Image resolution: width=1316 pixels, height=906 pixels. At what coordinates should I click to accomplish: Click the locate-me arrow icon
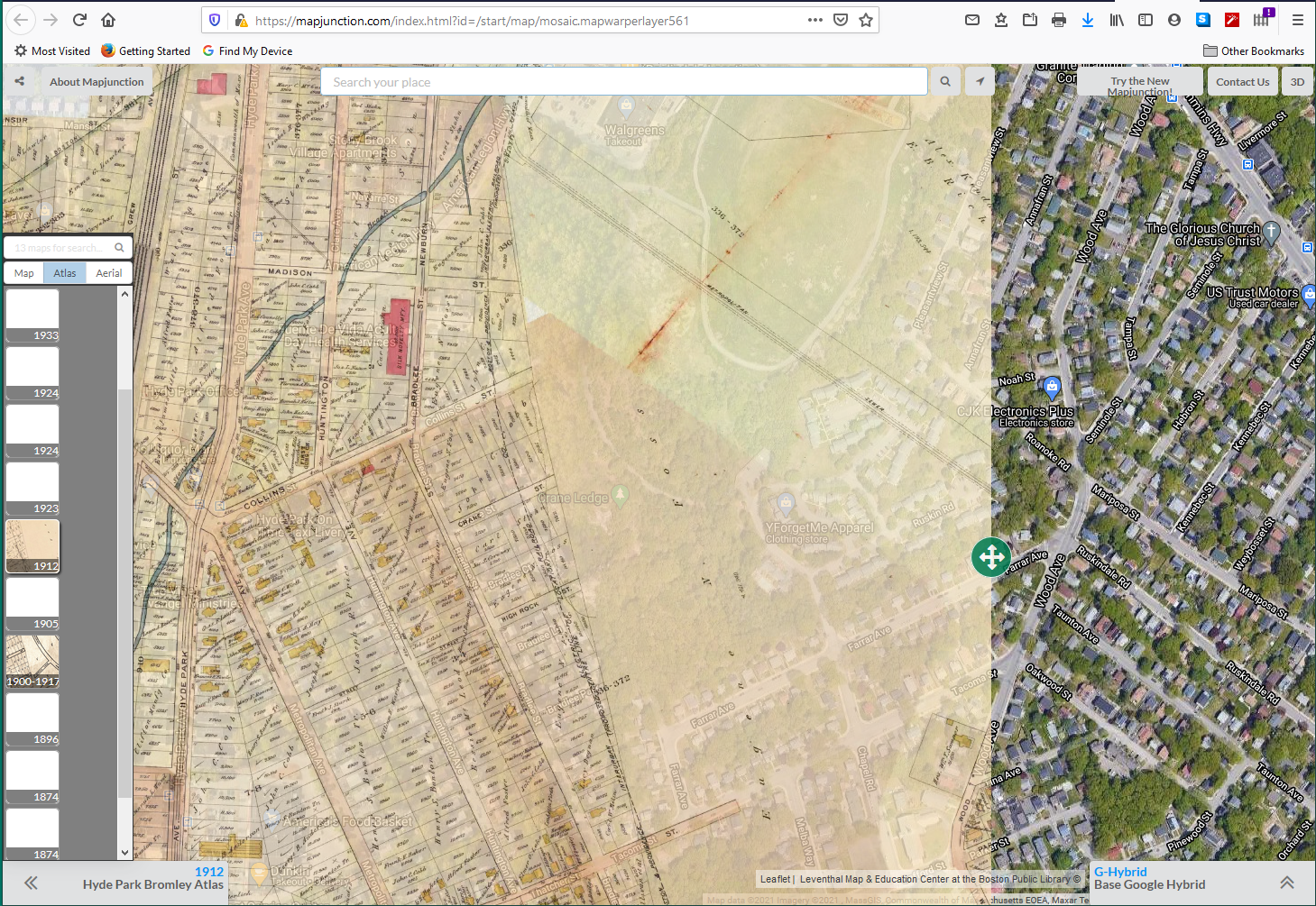click(x=980, y=81)
